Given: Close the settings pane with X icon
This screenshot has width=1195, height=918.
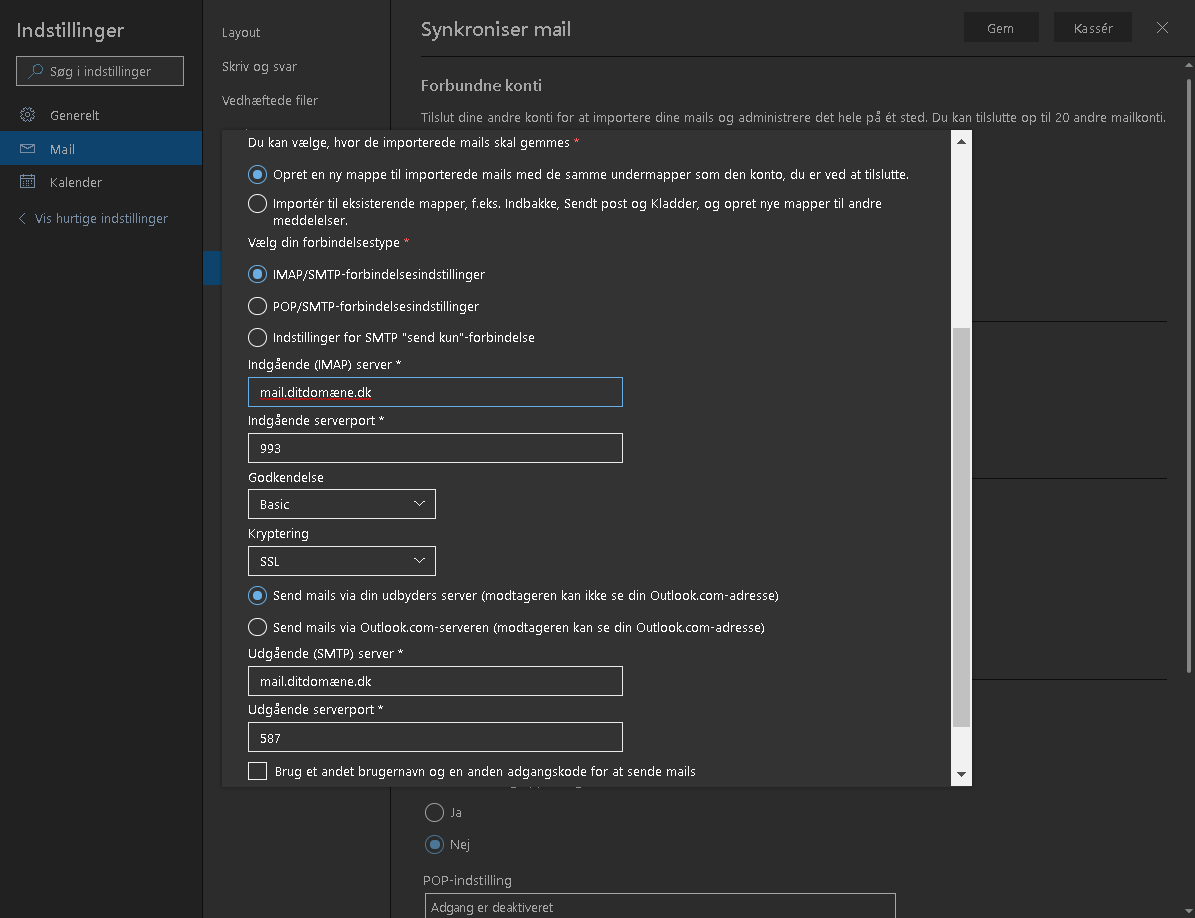Looking at the screenshot, I should [x=1162, y=28].
